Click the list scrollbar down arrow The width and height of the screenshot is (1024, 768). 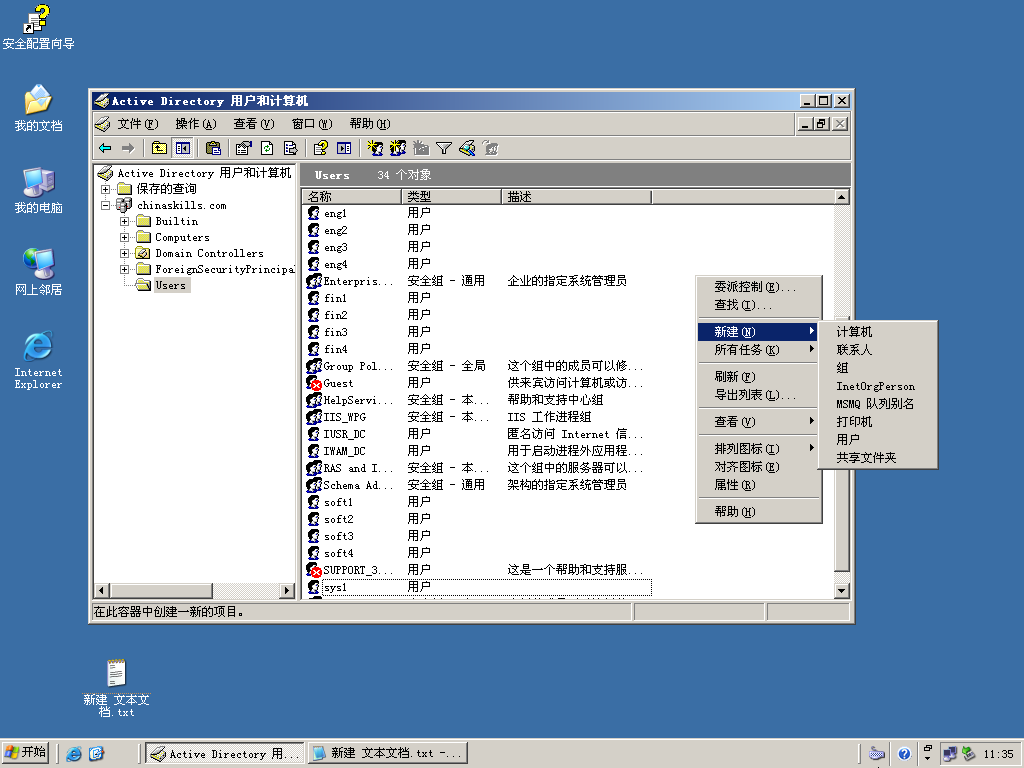coord(841,590)
